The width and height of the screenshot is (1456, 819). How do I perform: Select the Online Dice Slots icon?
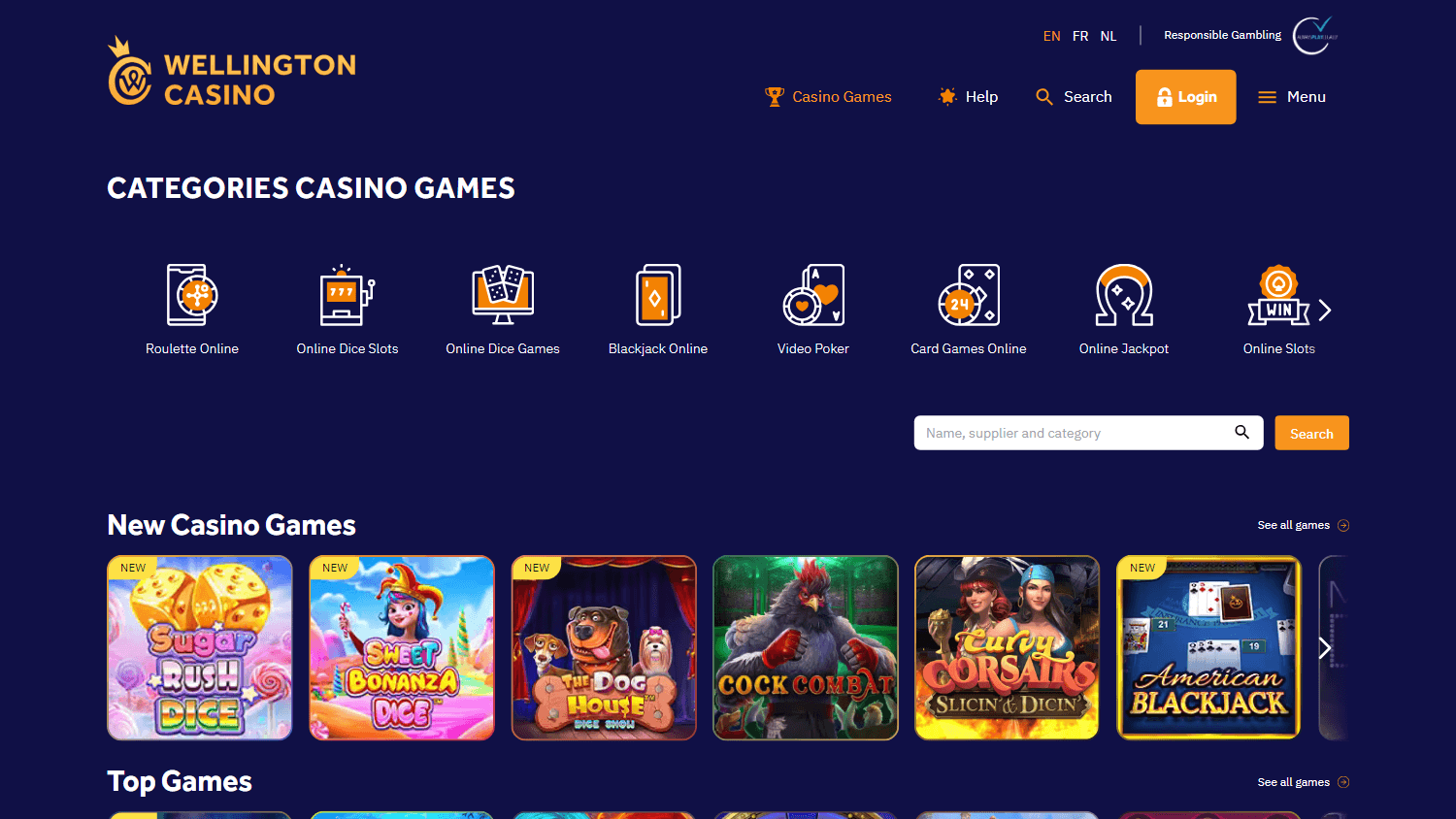pyautogui.click(x=347, y=295)
